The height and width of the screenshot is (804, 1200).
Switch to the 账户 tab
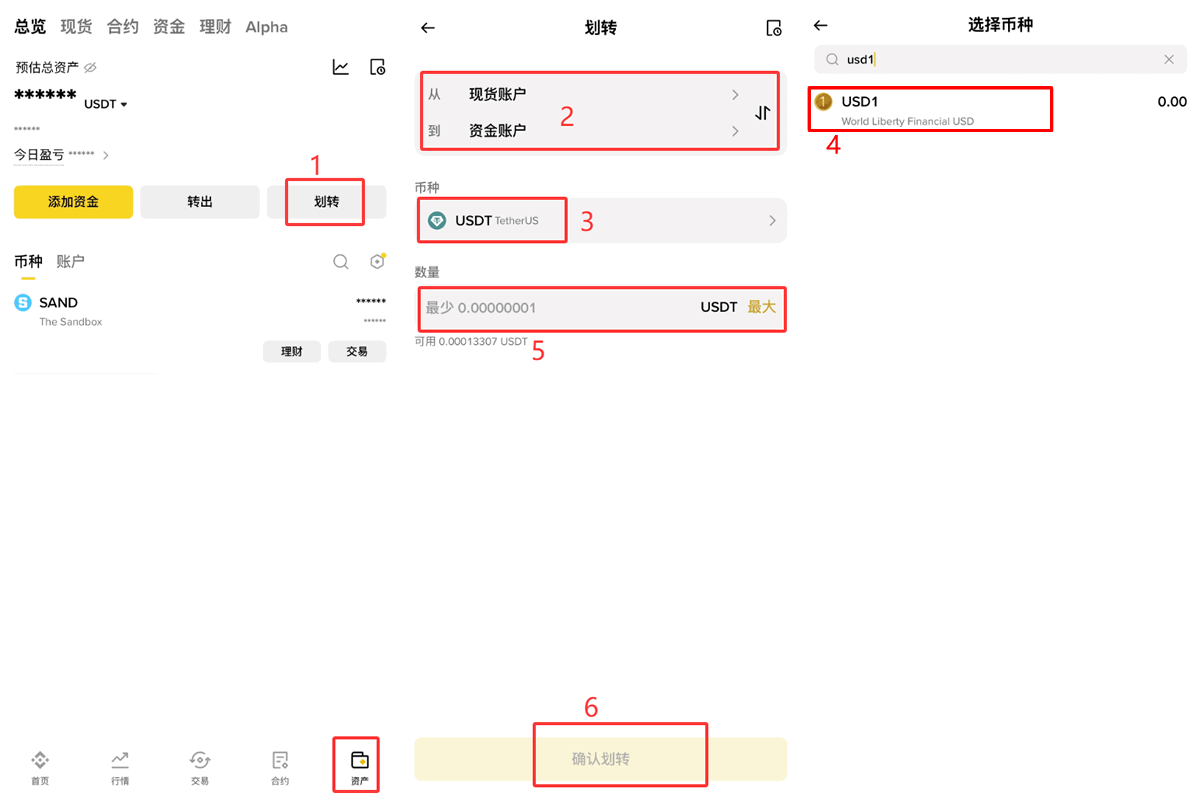[70, 261]
